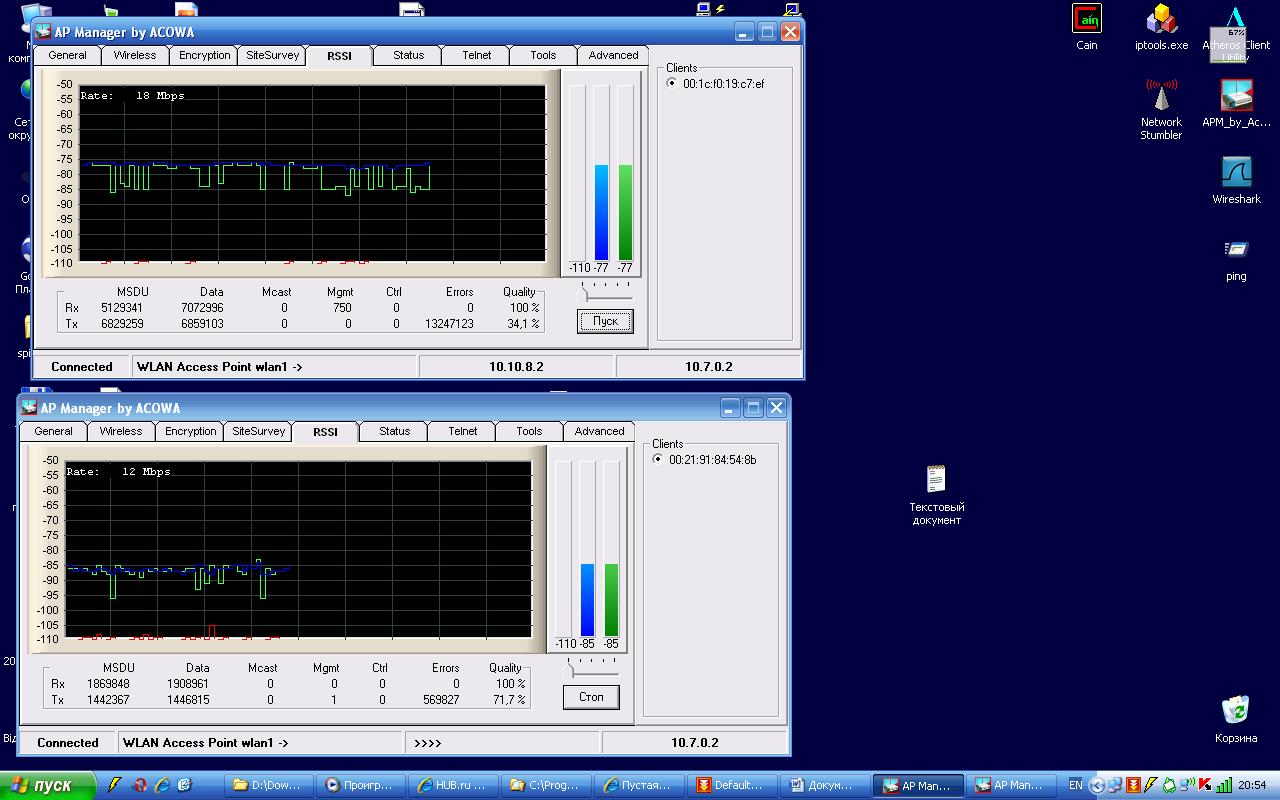Viewport: 1280px width, 800px height.
Task: Open the Wireshark desktop icon
Action: [1236, 173]
